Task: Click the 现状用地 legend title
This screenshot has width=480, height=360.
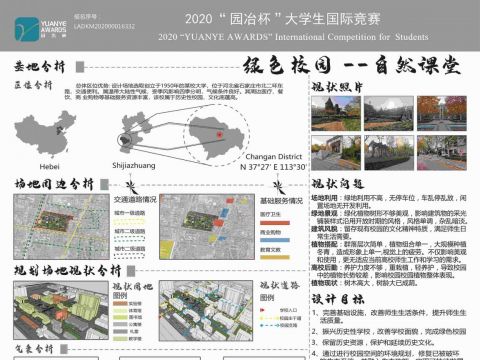Action: [133, 286]
